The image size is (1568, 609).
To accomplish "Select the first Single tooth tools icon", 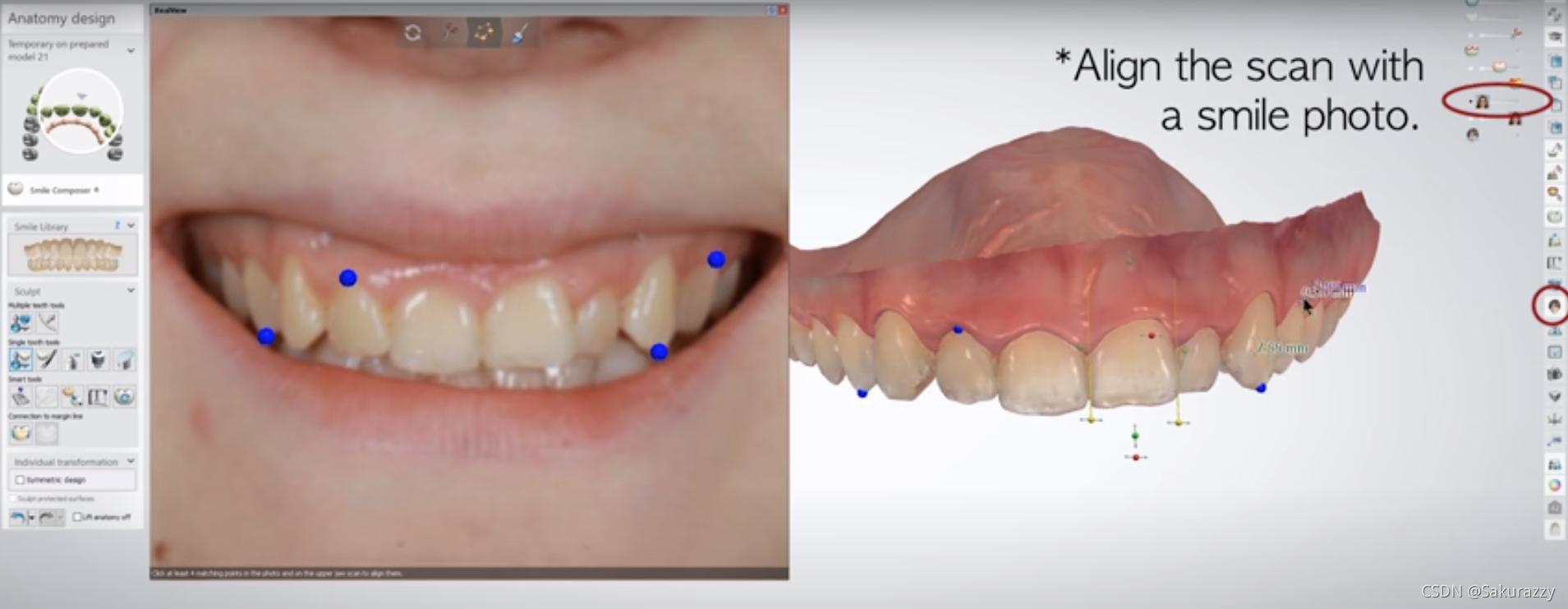I will pos(21,359).
